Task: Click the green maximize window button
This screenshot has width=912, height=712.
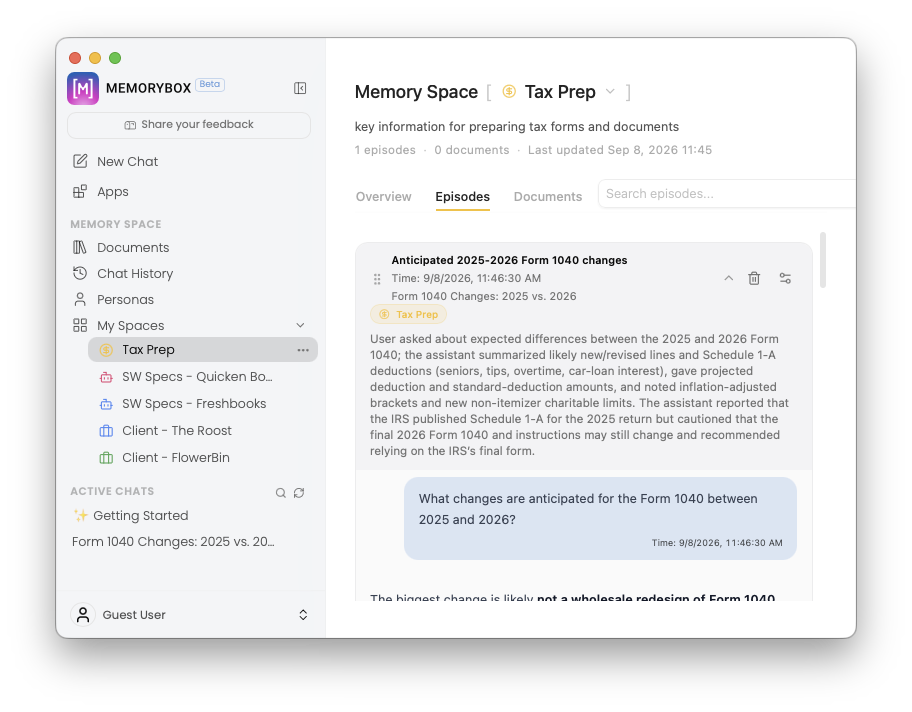Action: [115, 58]
